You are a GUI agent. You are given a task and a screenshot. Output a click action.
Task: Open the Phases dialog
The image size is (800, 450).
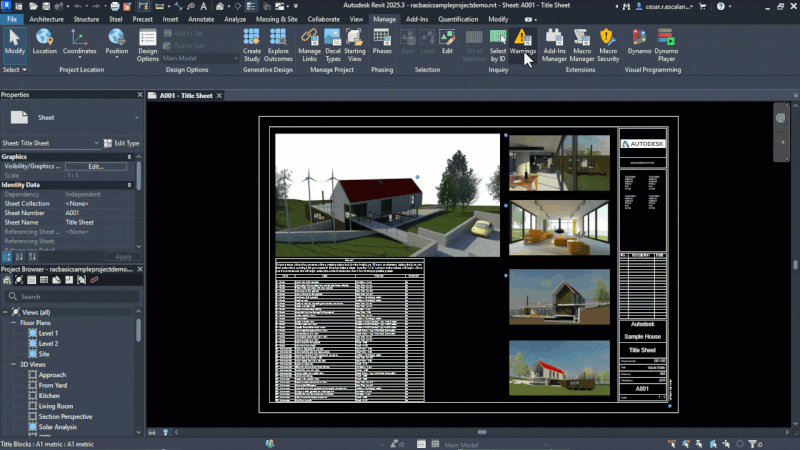(382, 42)
